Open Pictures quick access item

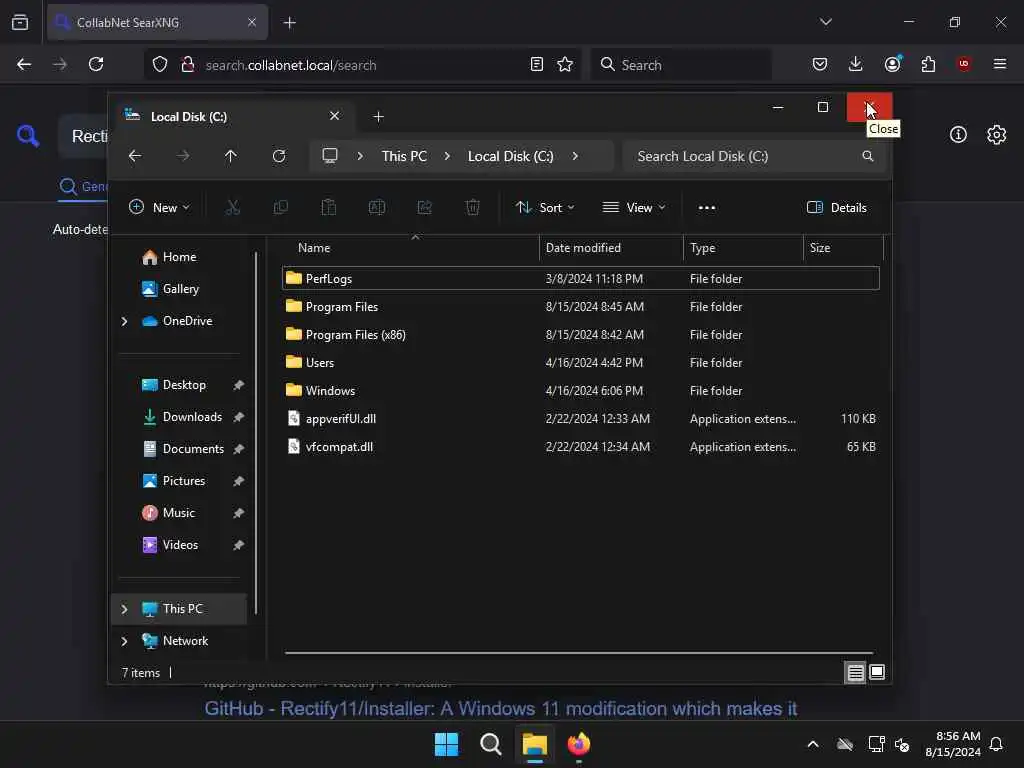pyautogui.click(x=184, y=481)
